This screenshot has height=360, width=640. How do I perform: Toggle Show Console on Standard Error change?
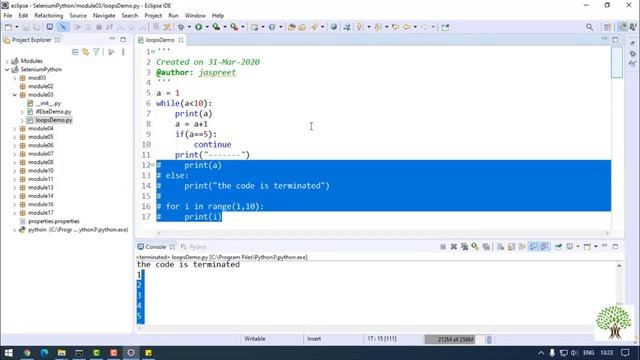(544, 247)
